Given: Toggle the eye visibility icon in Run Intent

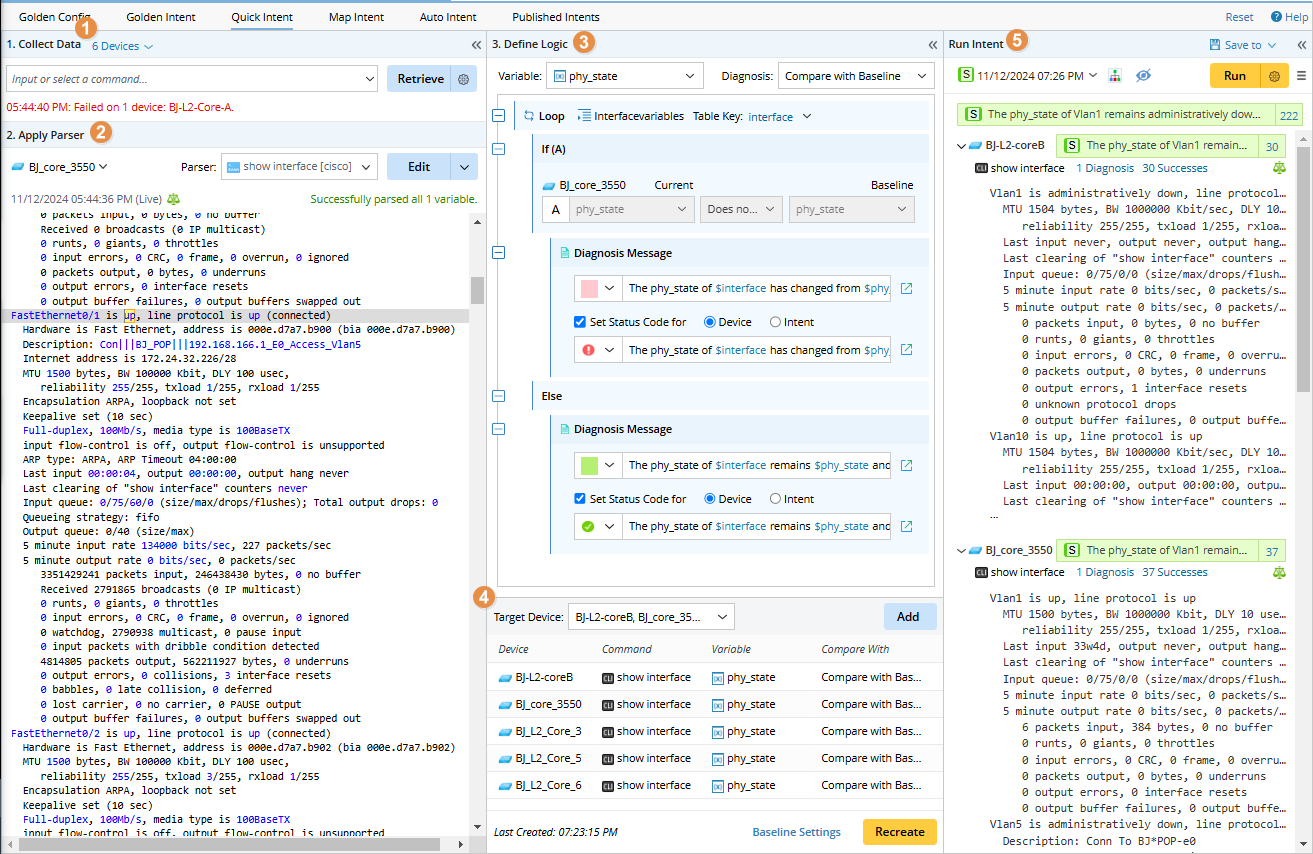Looking at the screenshot, I should [x=1144, y=76].
